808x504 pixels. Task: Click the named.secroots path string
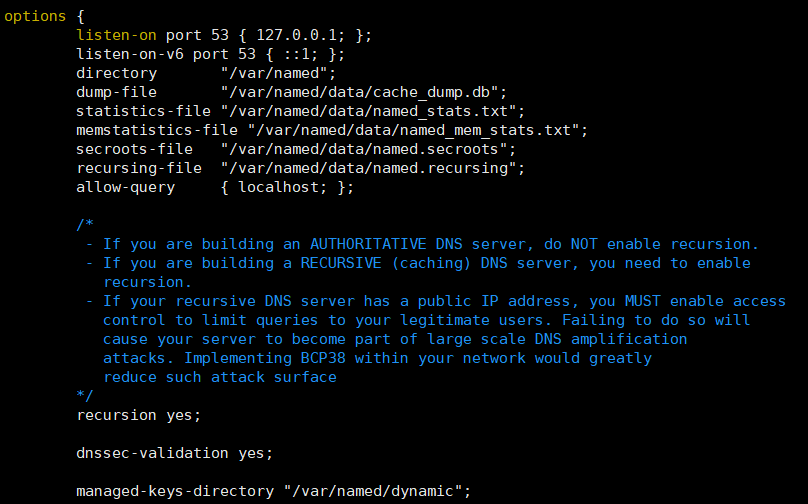coord(363,149)
